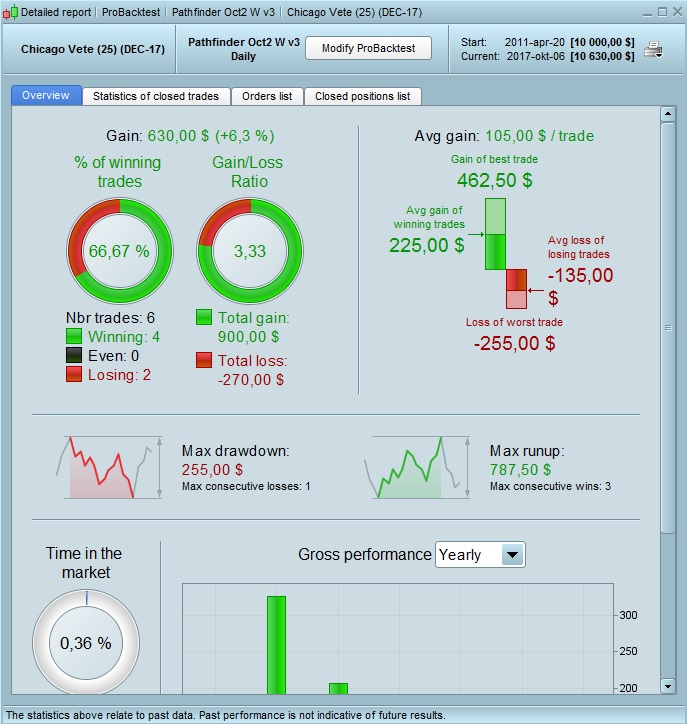Open the Closed positions list tab
The width and height of the screenshot is (687, 724).
pos(362,96)
